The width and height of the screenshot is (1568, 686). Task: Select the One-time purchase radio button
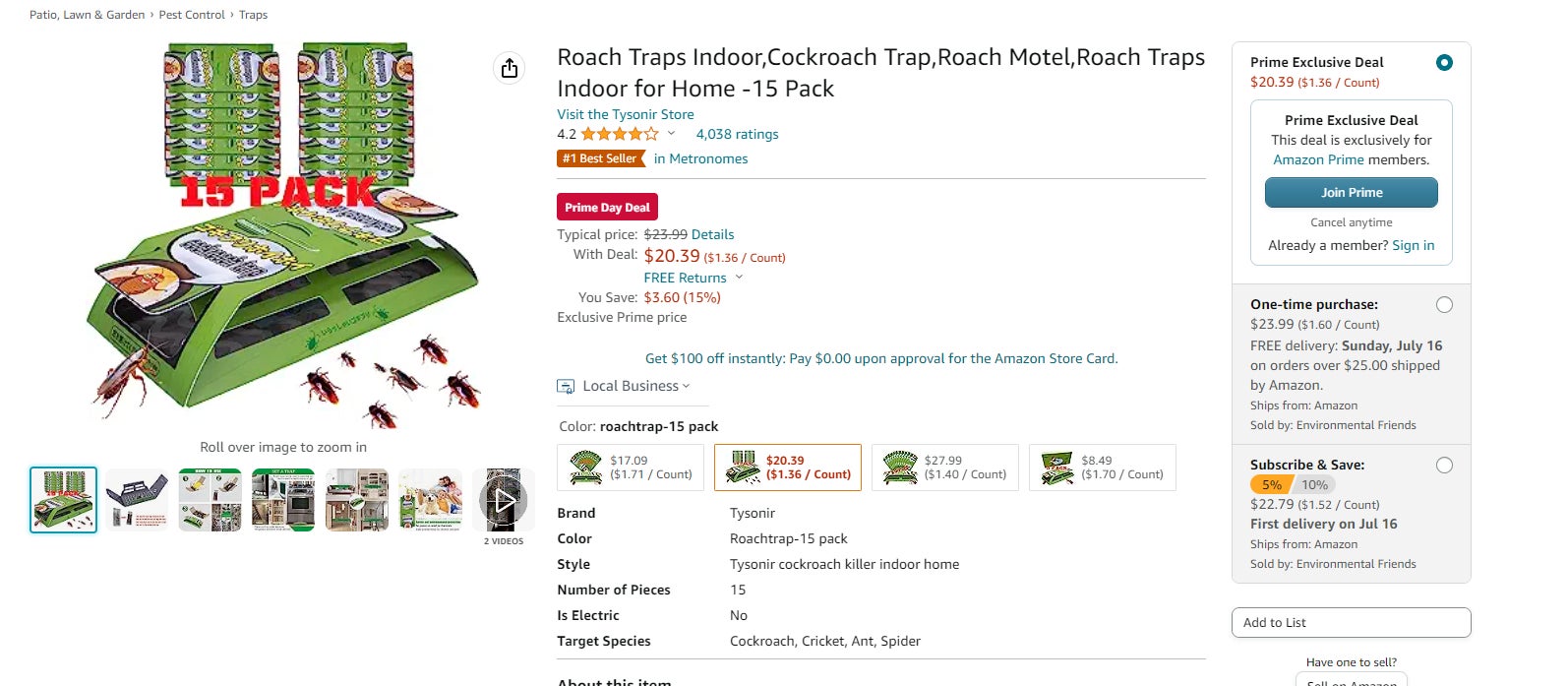click(1444, 304)
